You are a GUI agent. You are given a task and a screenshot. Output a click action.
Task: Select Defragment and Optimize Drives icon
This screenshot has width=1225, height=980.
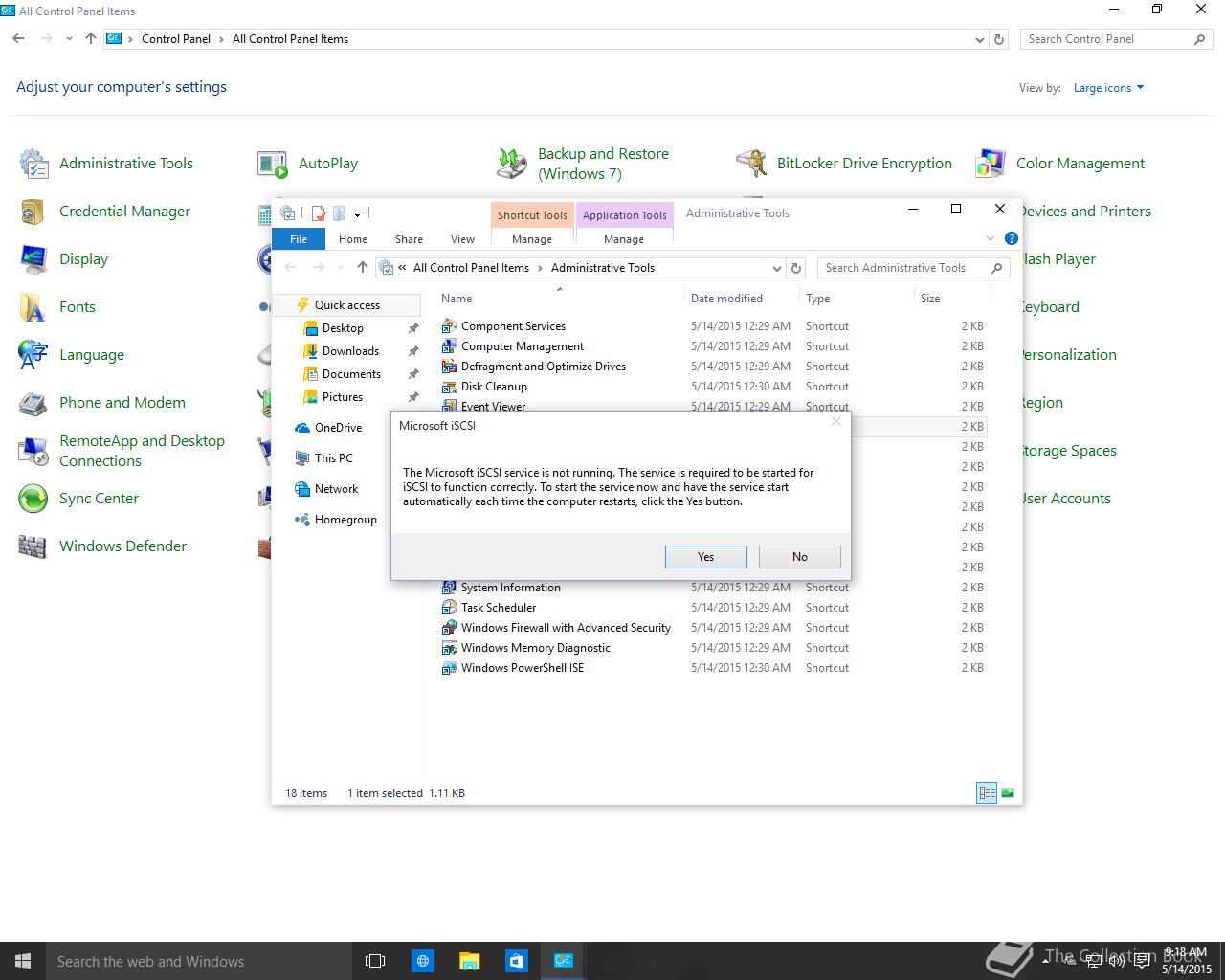coord(449,367)
